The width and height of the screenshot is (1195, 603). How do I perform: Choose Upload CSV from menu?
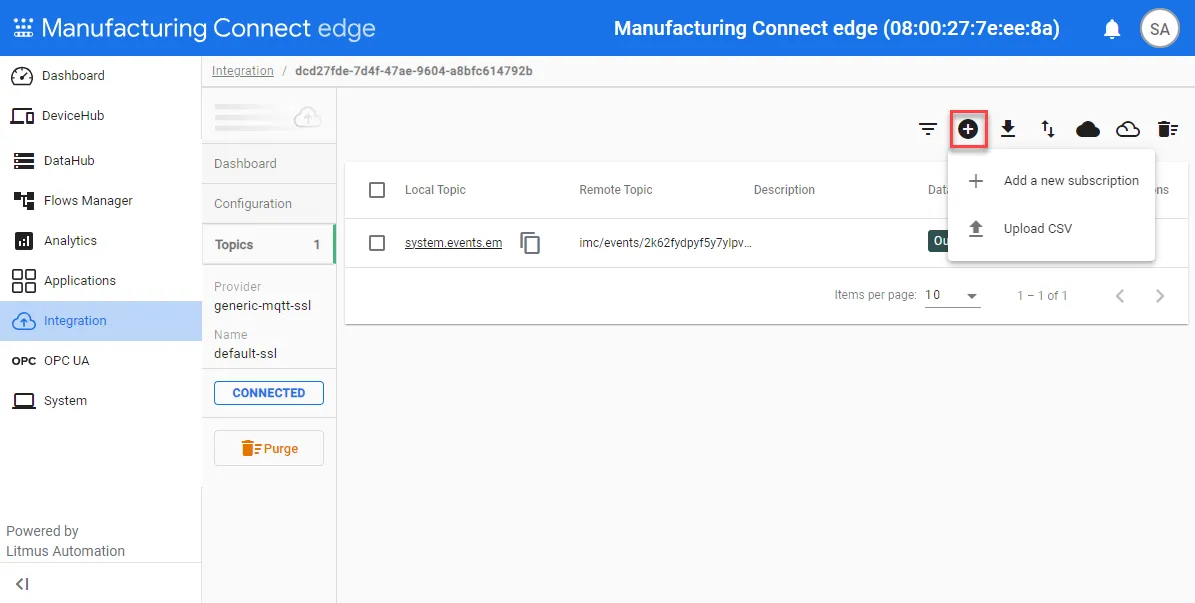point(1052,229)
